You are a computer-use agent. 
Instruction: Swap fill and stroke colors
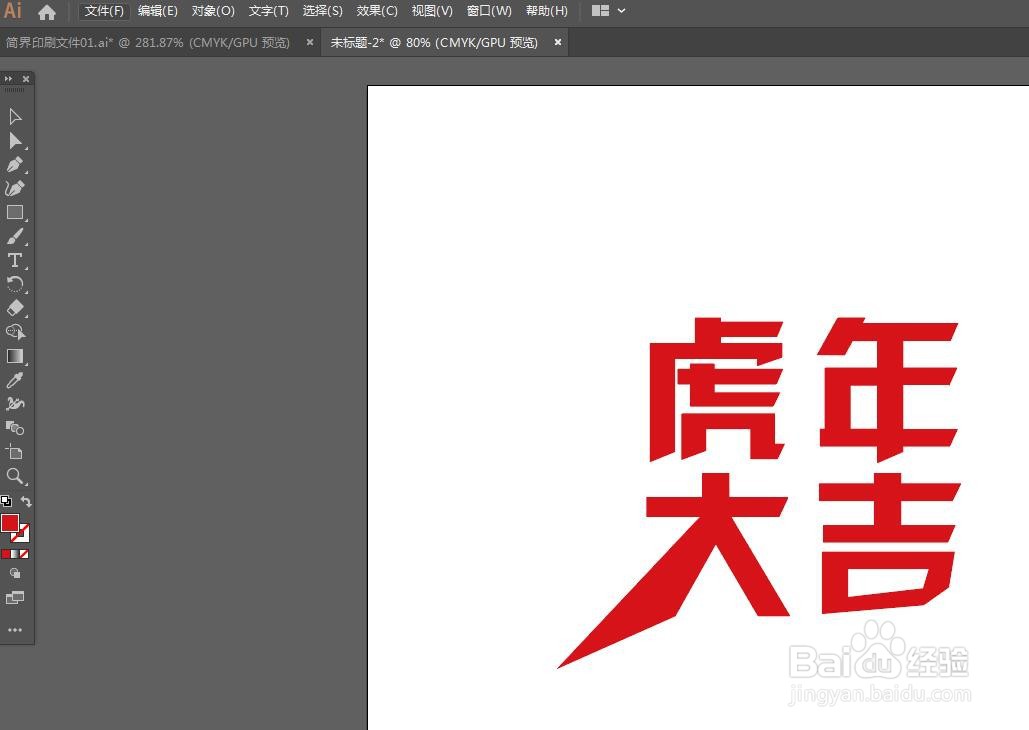pyautogui.click(x=26, y=502)
